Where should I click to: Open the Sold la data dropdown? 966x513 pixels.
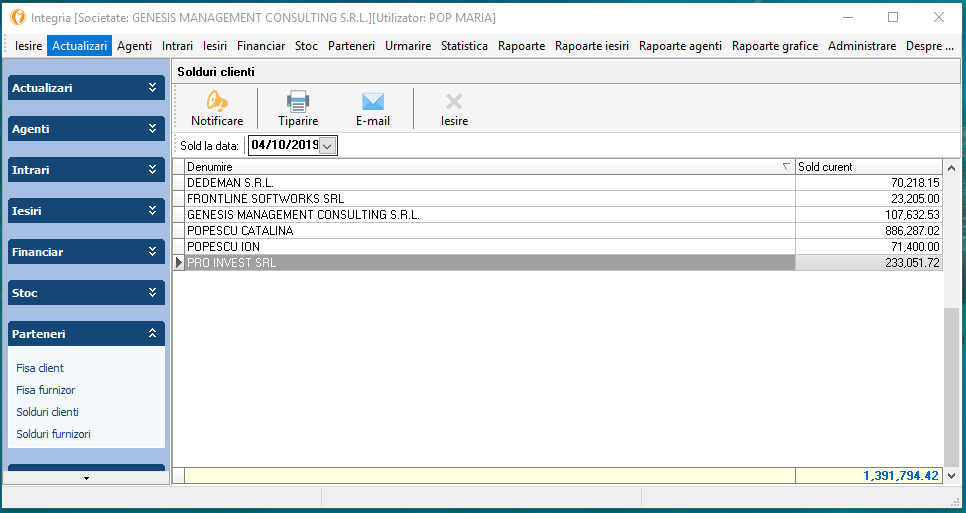(x=328, y=146)
